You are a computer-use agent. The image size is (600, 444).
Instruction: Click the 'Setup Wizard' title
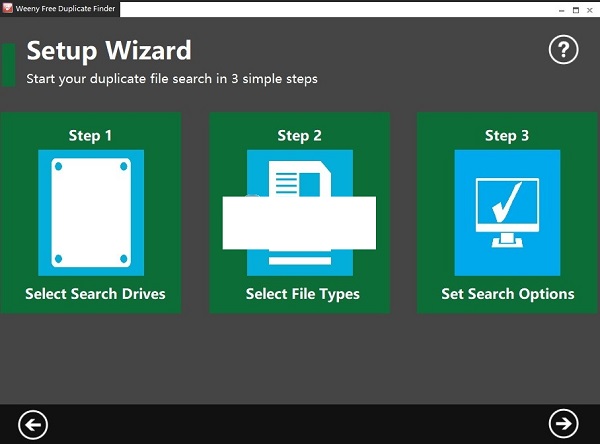click(109, 51)
